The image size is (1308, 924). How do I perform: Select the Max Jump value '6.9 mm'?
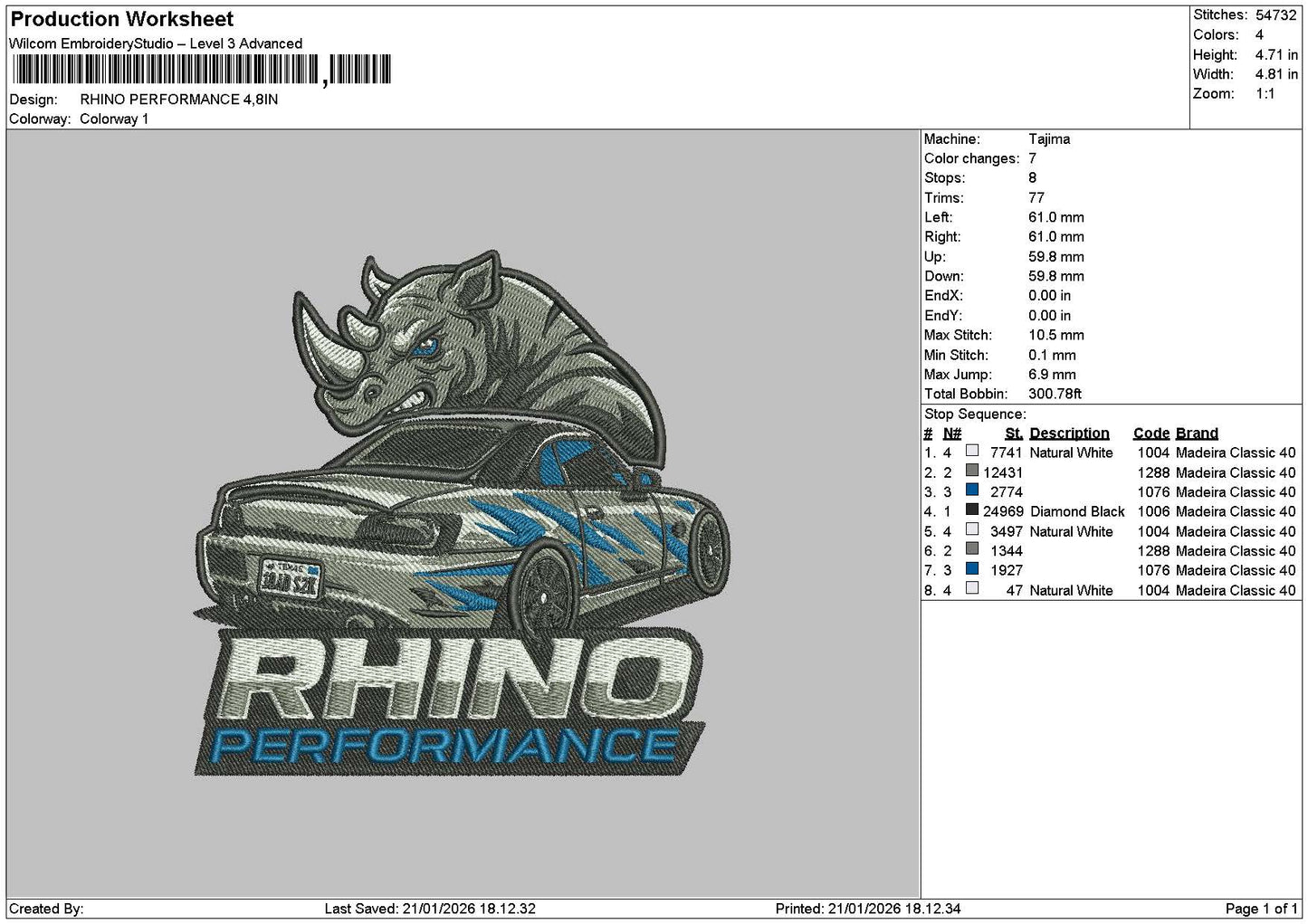(x=1052, y=375)
